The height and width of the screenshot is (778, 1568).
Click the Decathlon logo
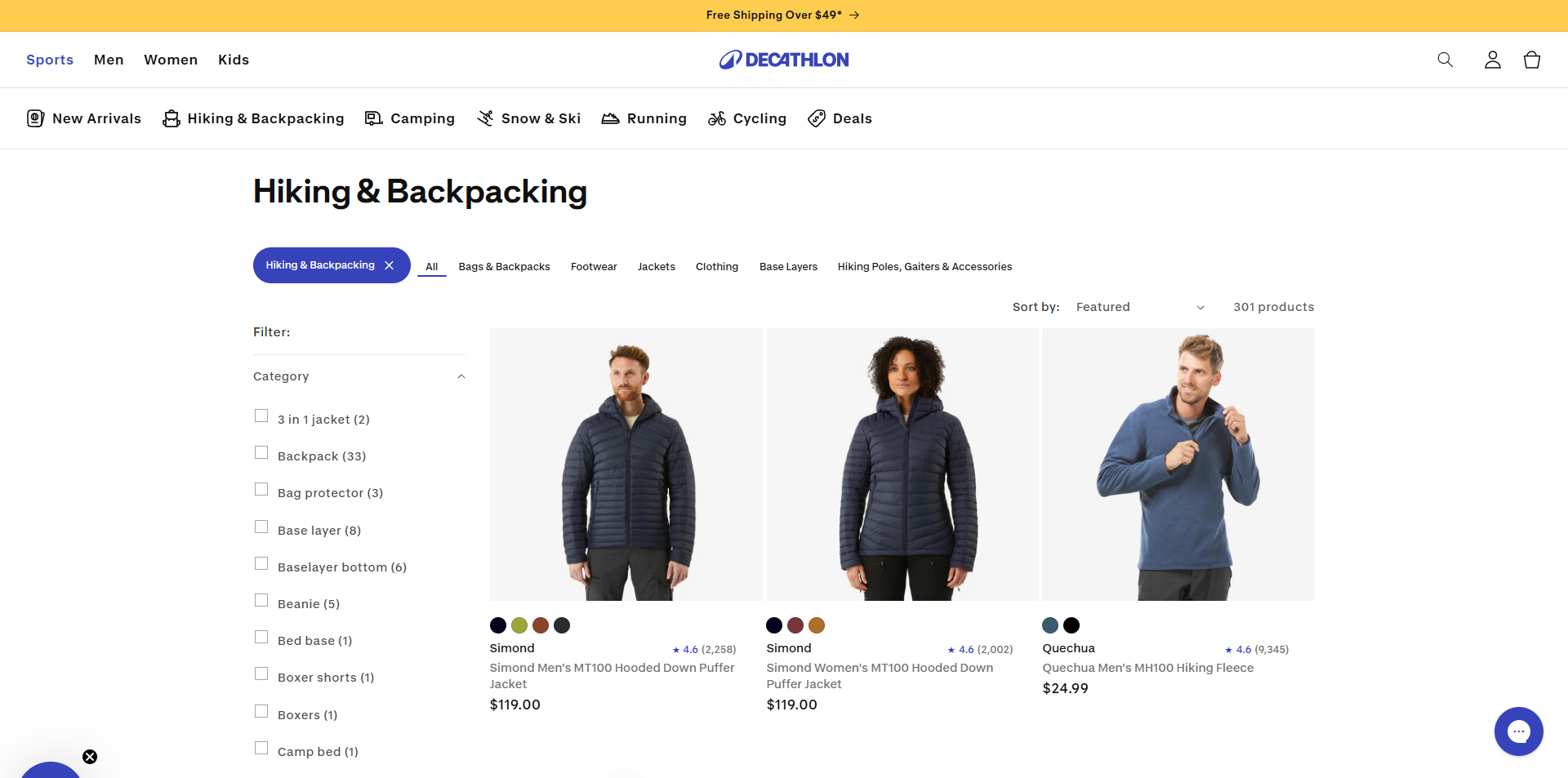(x=783, y=59)
